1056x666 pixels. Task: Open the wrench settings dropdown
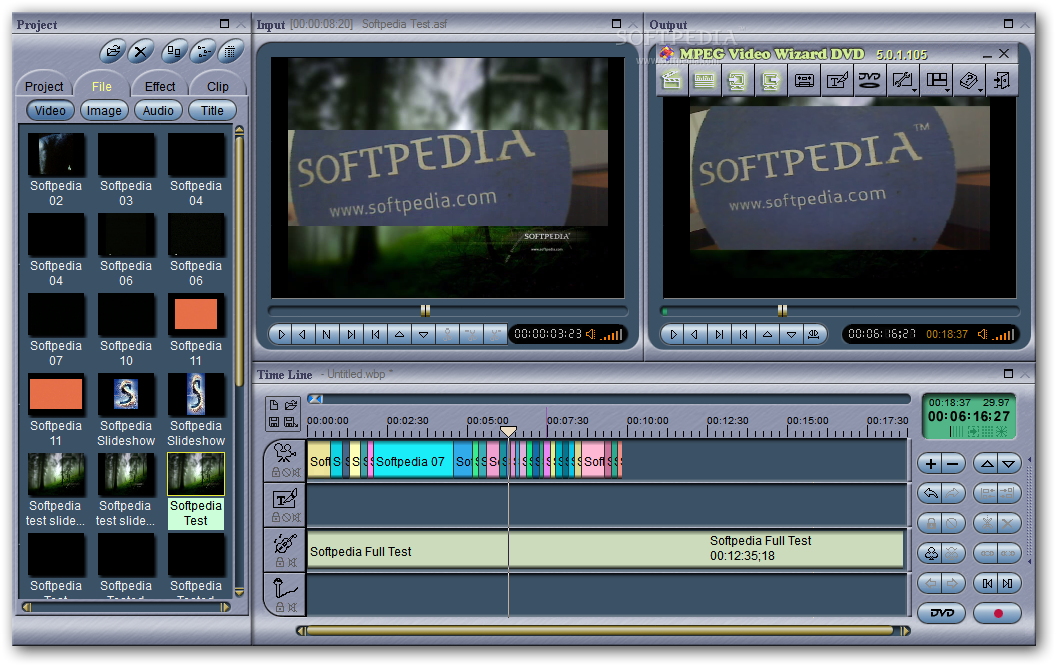903,81
